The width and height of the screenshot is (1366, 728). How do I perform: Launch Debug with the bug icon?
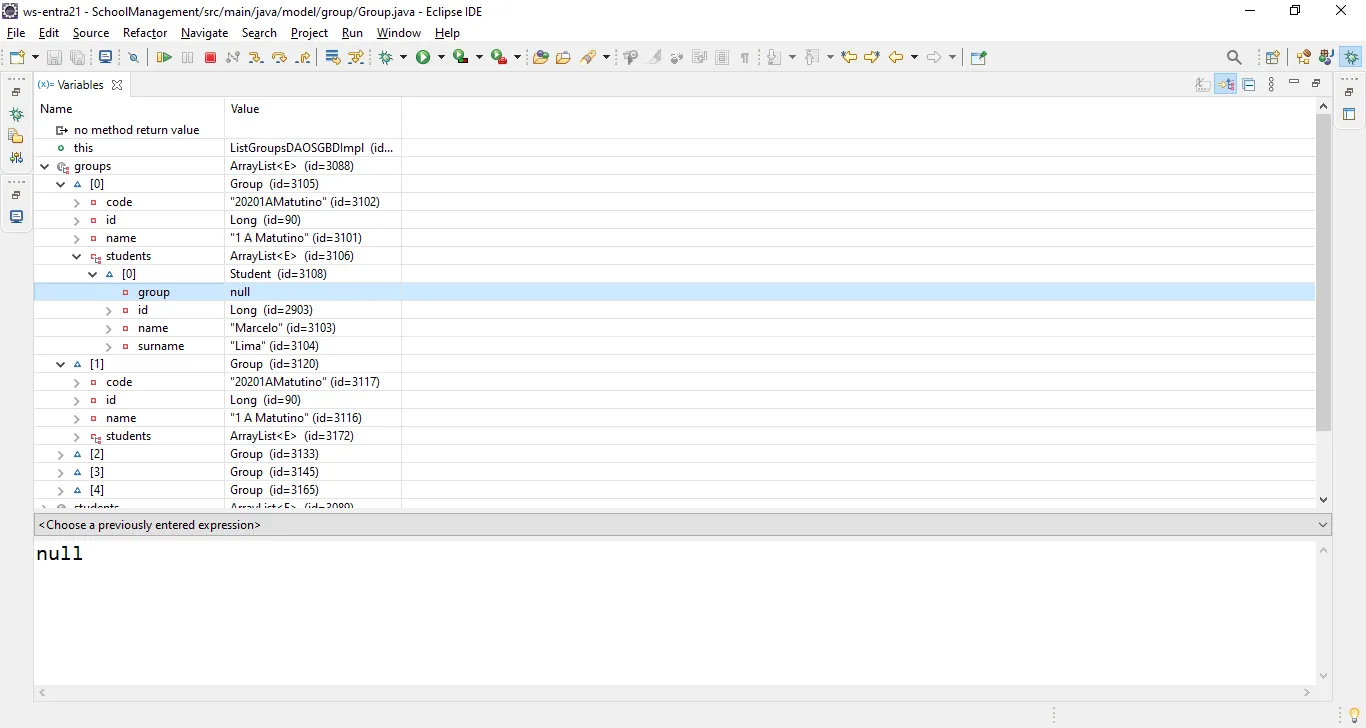point(386,57)
